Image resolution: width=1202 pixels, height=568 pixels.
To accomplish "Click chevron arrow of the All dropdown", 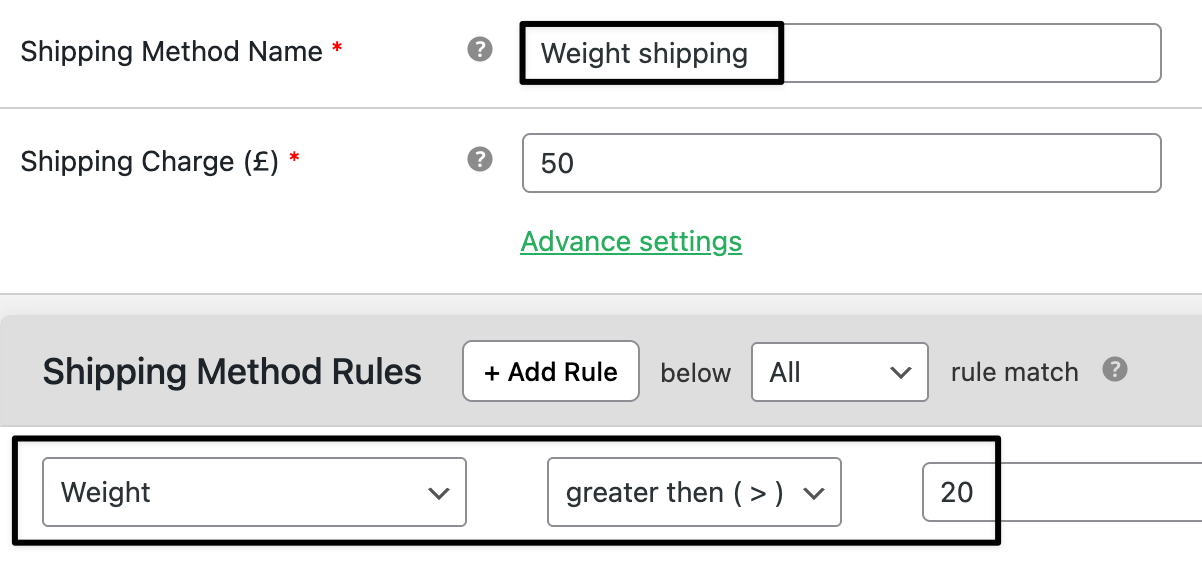I will click(x=900, y=373).
